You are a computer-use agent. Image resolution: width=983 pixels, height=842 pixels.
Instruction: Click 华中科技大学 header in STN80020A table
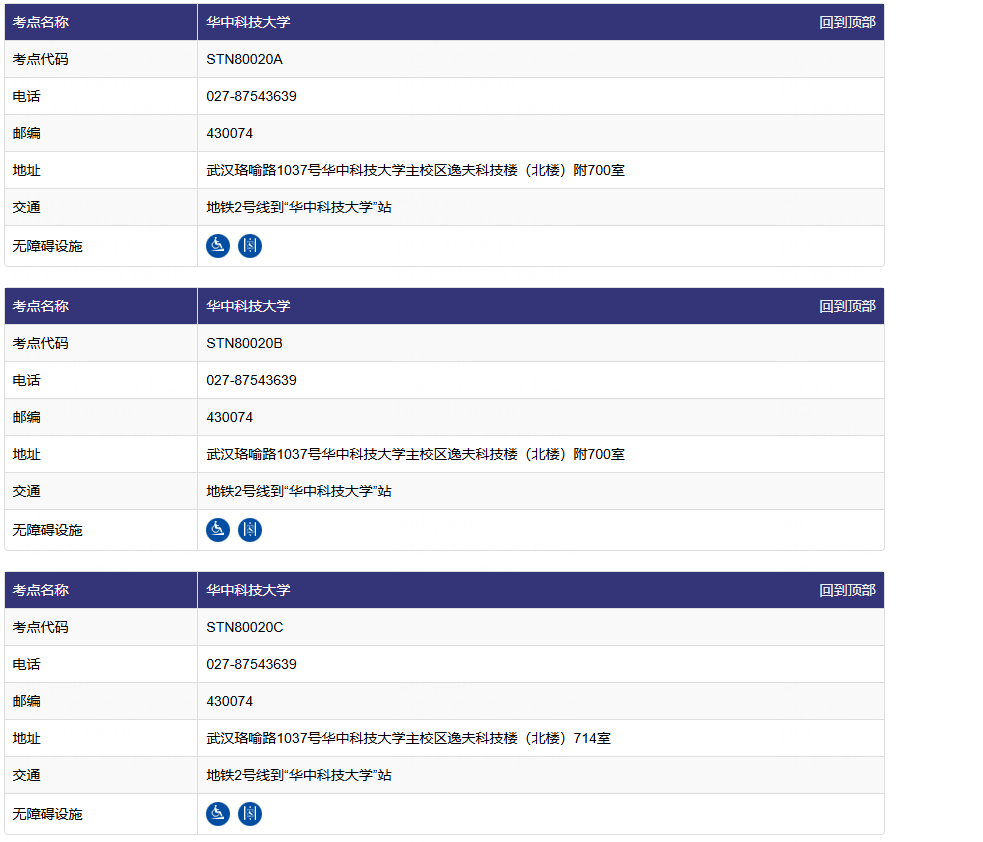click(248, 22)
